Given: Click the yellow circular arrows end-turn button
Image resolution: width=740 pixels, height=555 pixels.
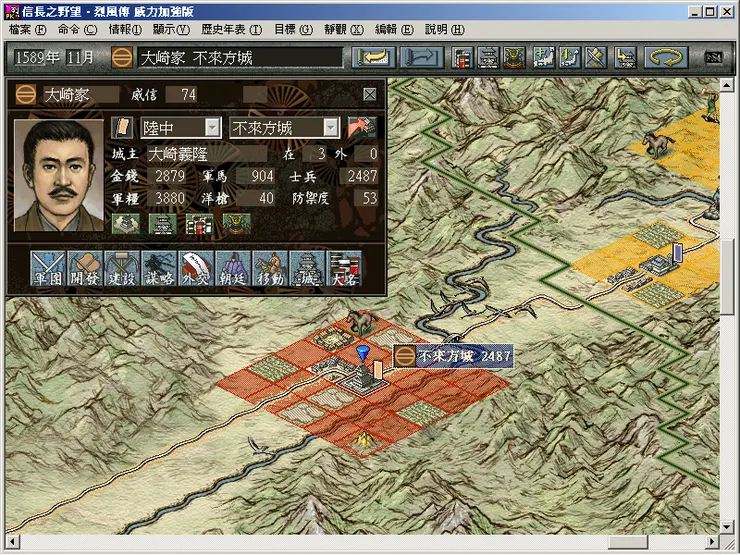Looking at the screenshot, I should pos(666,58).
